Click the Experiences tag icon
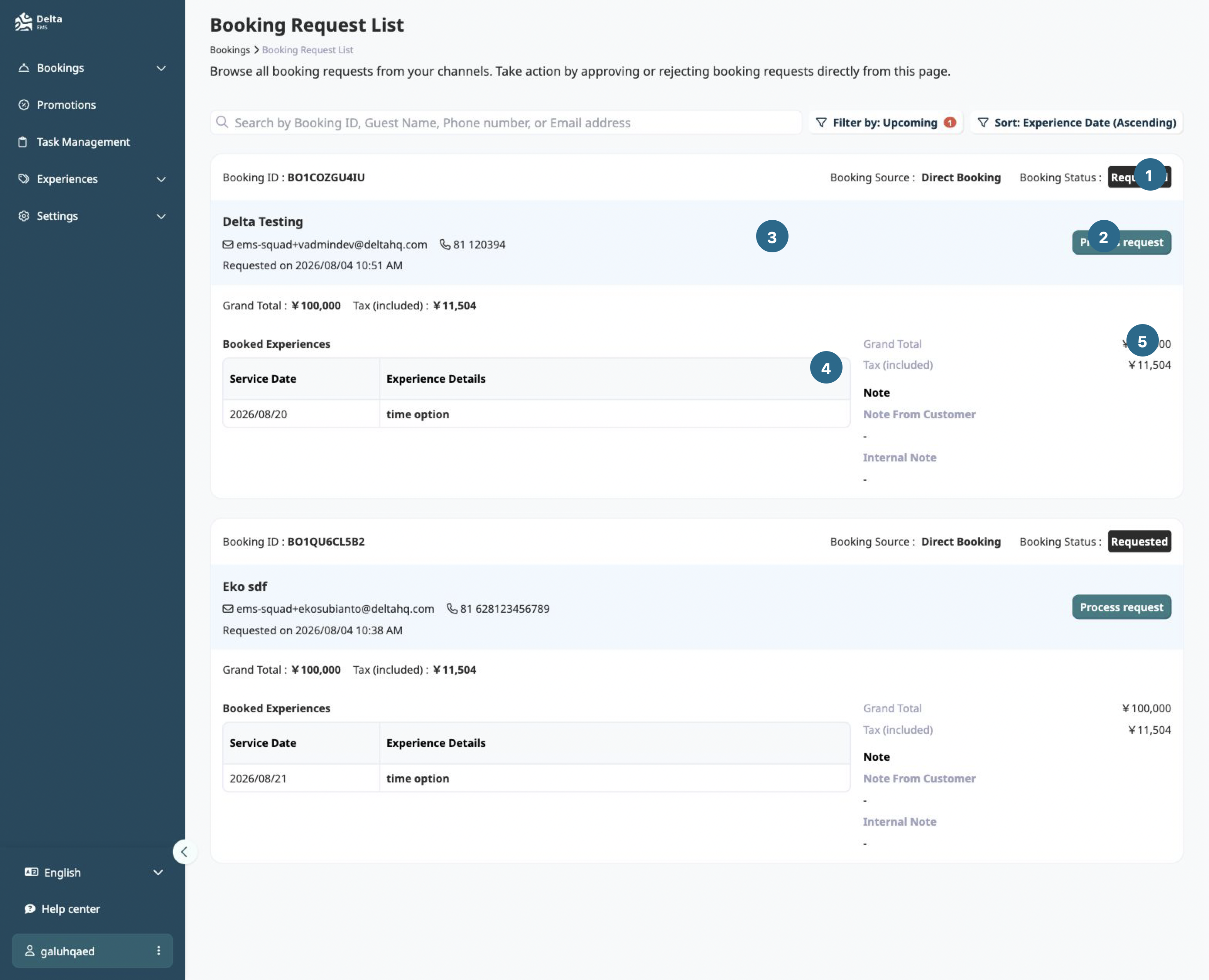This screenshot has width=1209, height=980. coord(24,179)
